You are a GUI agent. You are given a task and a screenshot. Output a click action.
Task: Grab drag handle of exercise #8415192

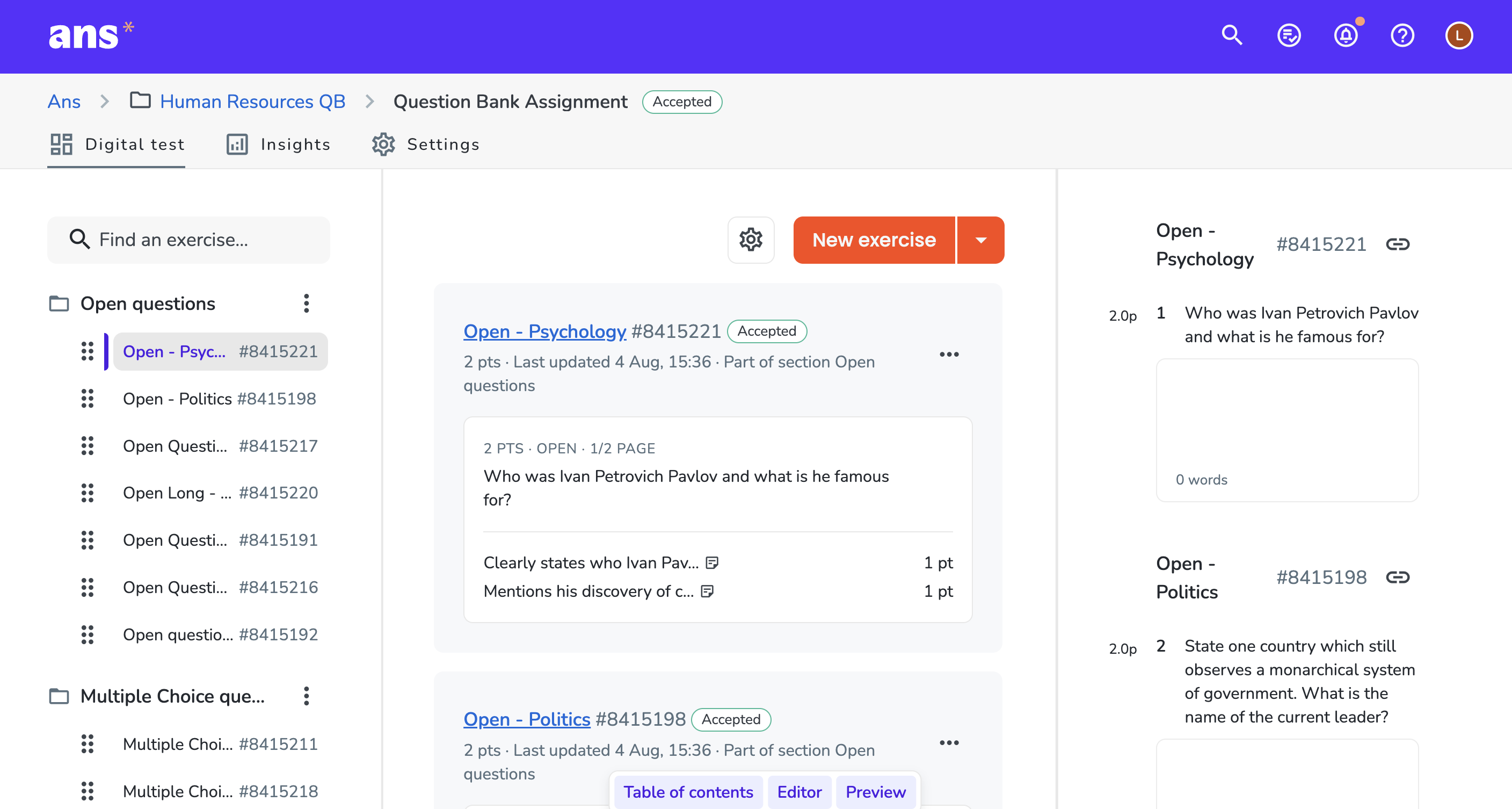tap(88, 634)
